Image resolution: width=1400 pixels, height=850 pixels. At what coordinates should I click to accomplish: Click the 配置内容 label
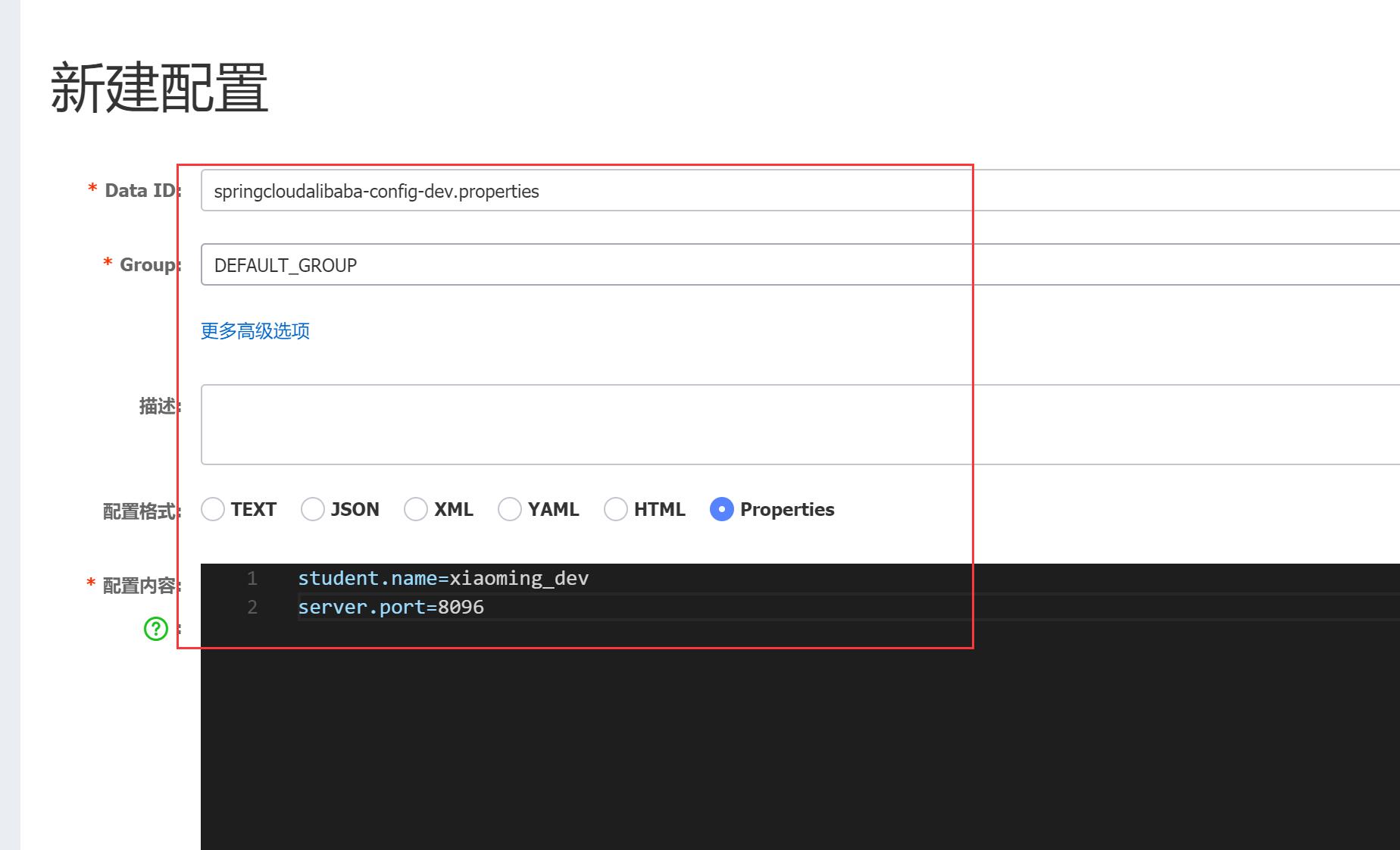(141, 586)
